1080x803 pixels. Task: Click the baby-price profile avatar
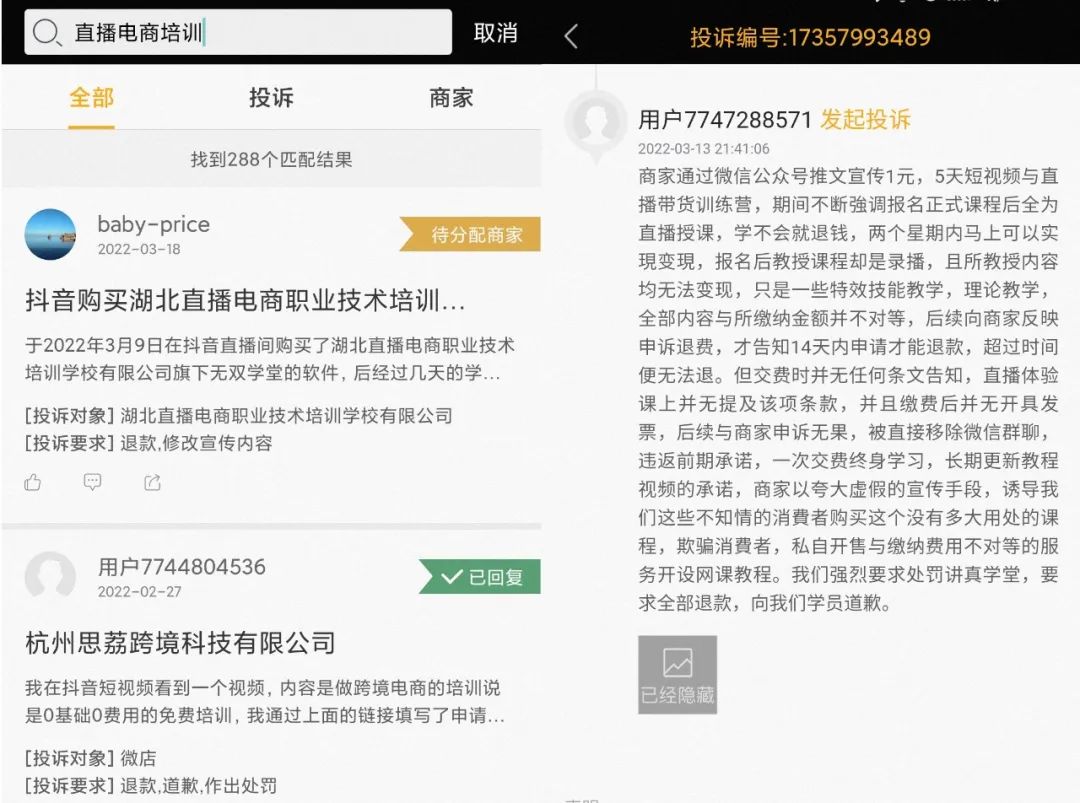coord(49,235)
